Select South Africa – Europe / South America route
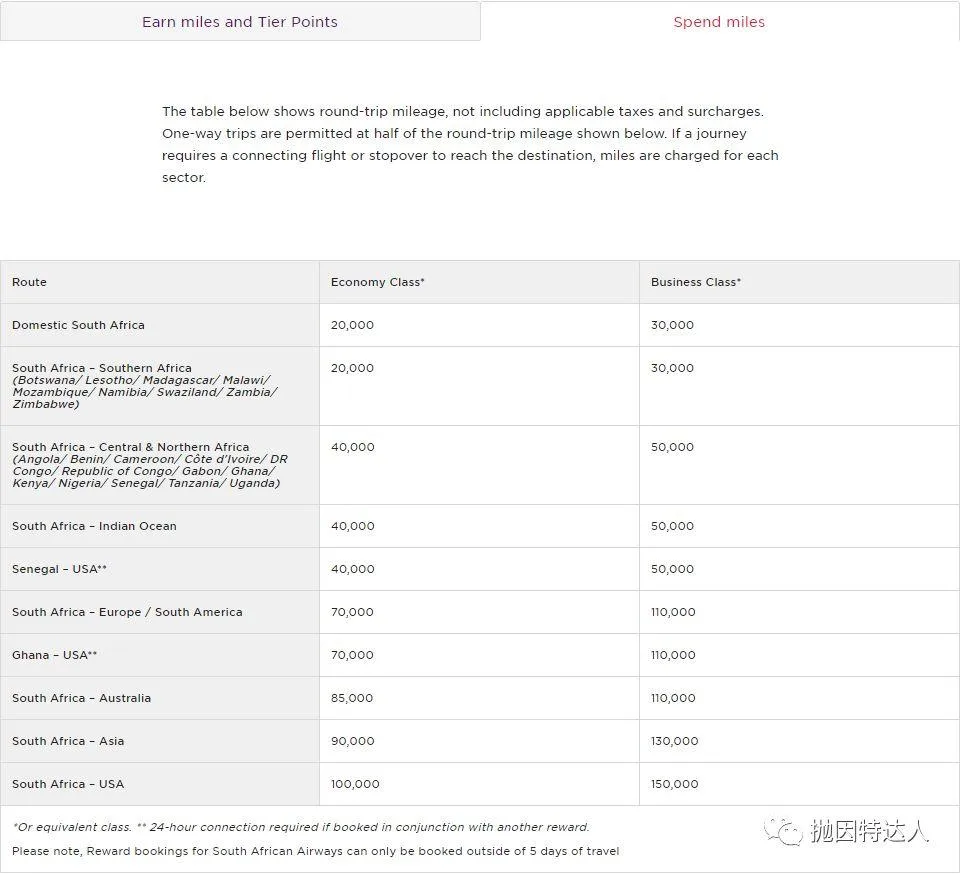Viewport: 961px width, 874px height. (127, 612)
